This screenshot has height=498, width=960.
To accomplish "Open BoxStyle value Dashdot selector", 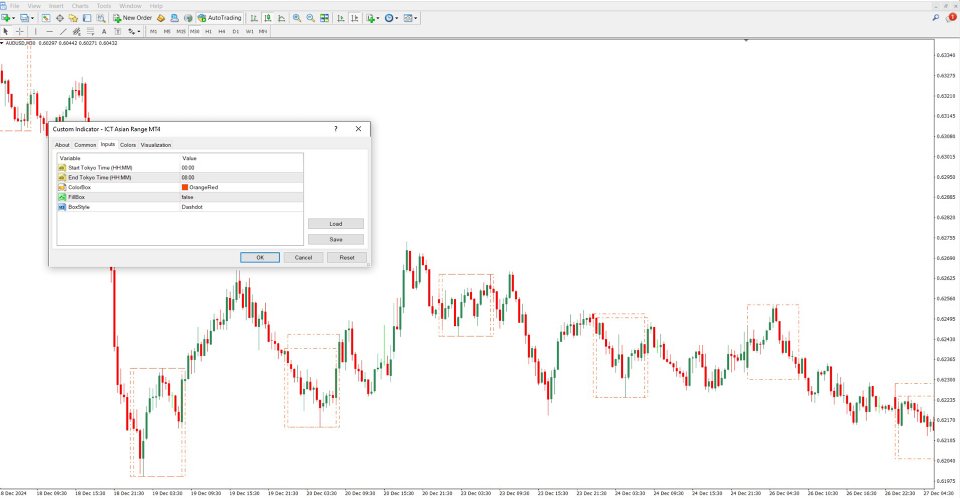I will (x=241, y=207).
